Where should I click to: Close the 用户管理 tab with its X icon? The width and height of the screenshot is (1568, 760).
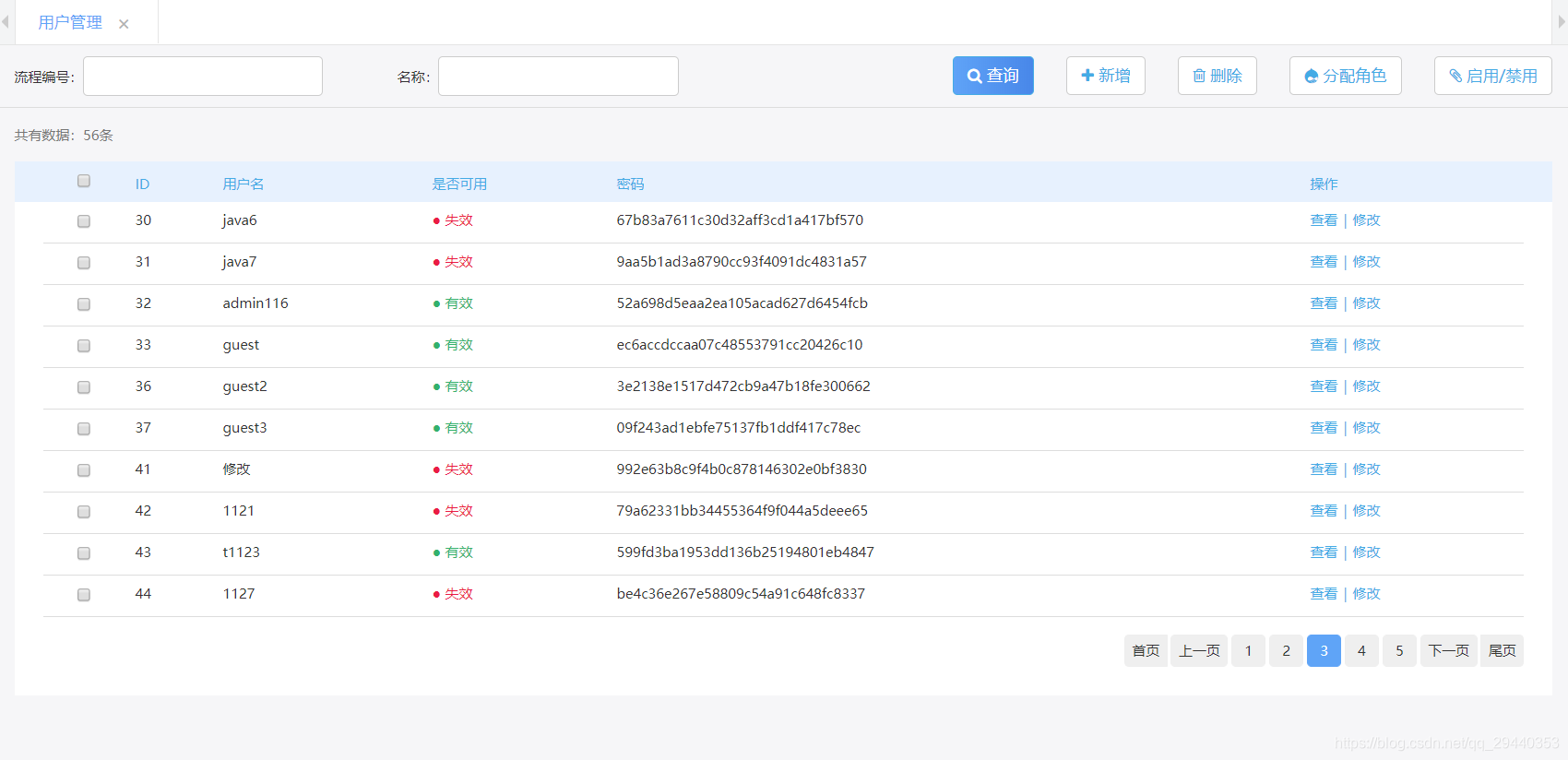click(x=124, y=24)
